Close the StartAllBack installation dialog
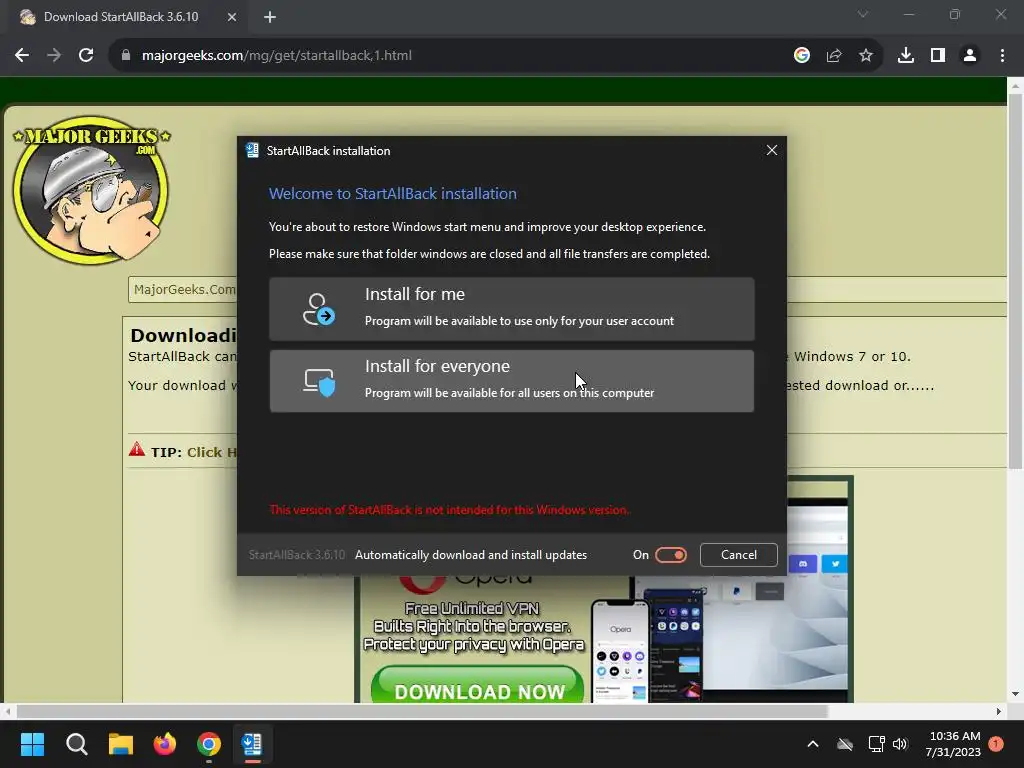This screenshot has width=1024, height=768. [771, 150]
